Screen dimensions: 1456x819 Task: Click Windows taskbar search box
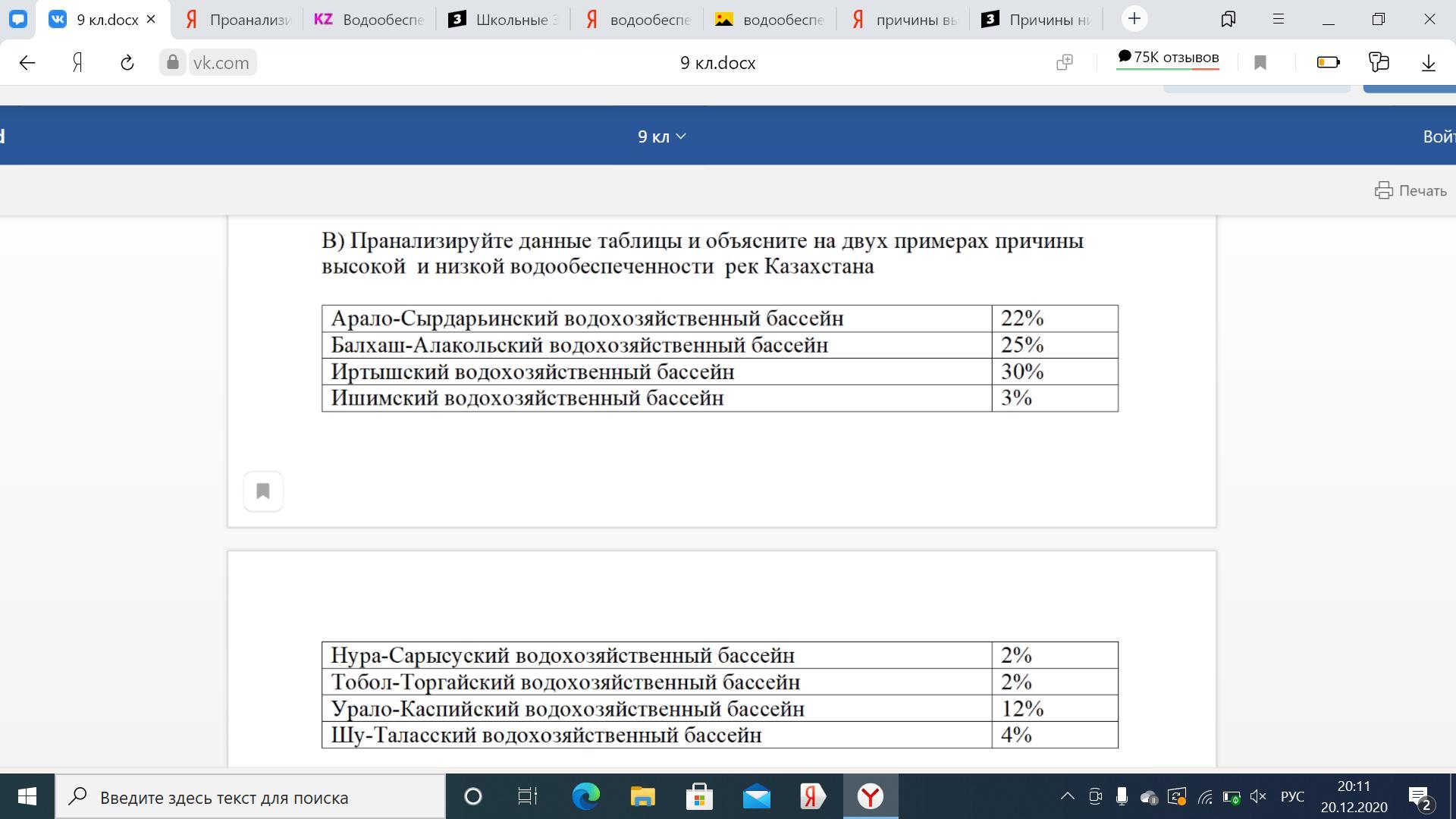(250, 797)
